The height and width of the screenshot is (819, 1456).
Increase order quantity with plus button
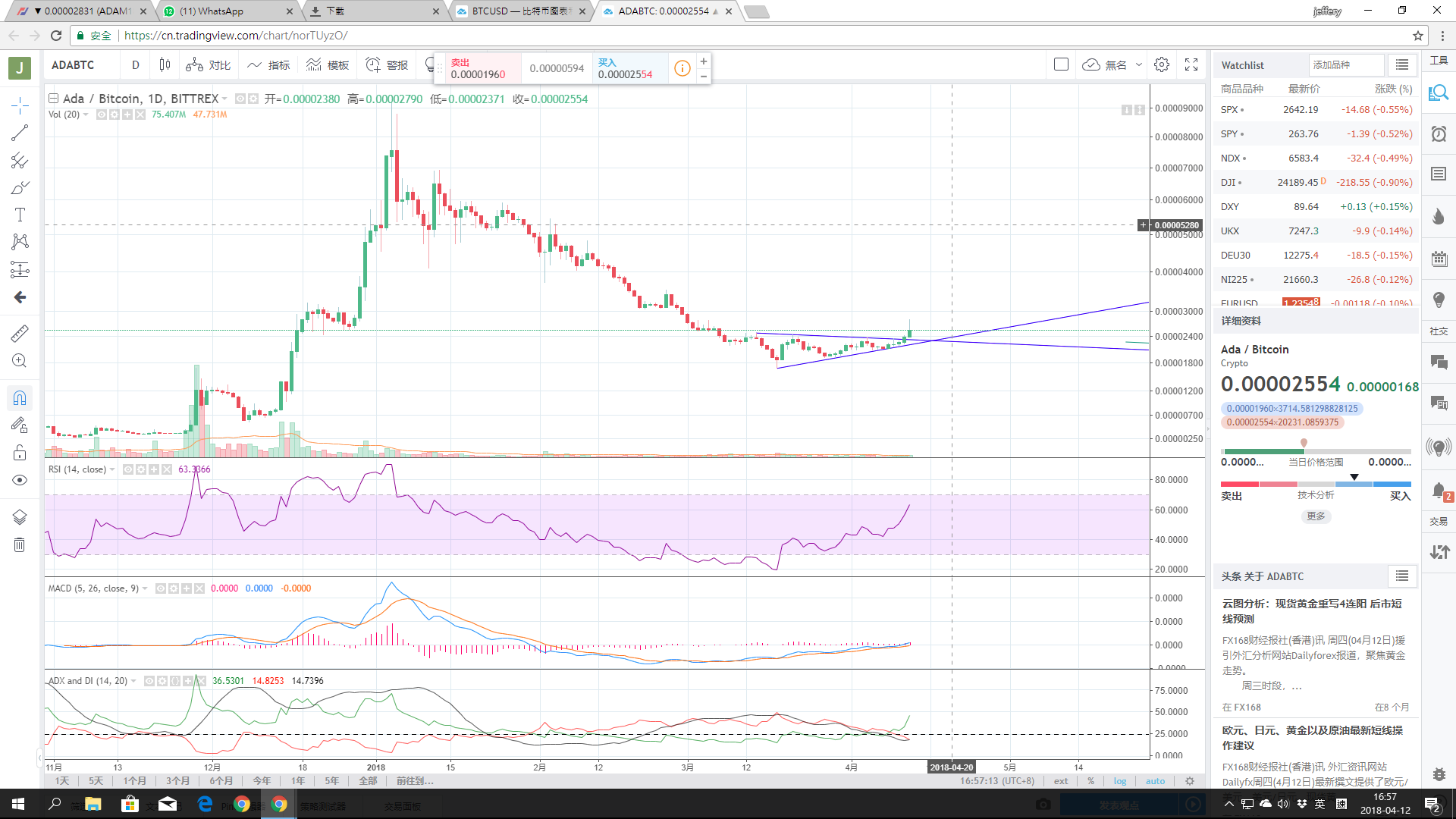coord(704,61)
